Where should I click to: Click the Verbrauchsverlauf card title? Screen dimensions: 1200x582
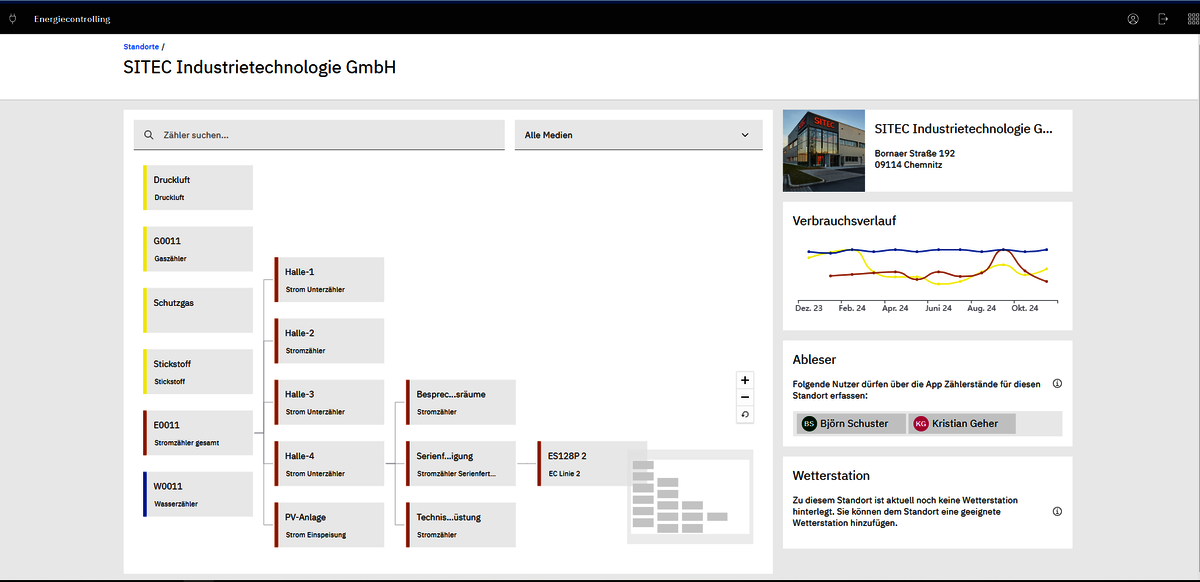pyautogui.click(x=844, y=220)
